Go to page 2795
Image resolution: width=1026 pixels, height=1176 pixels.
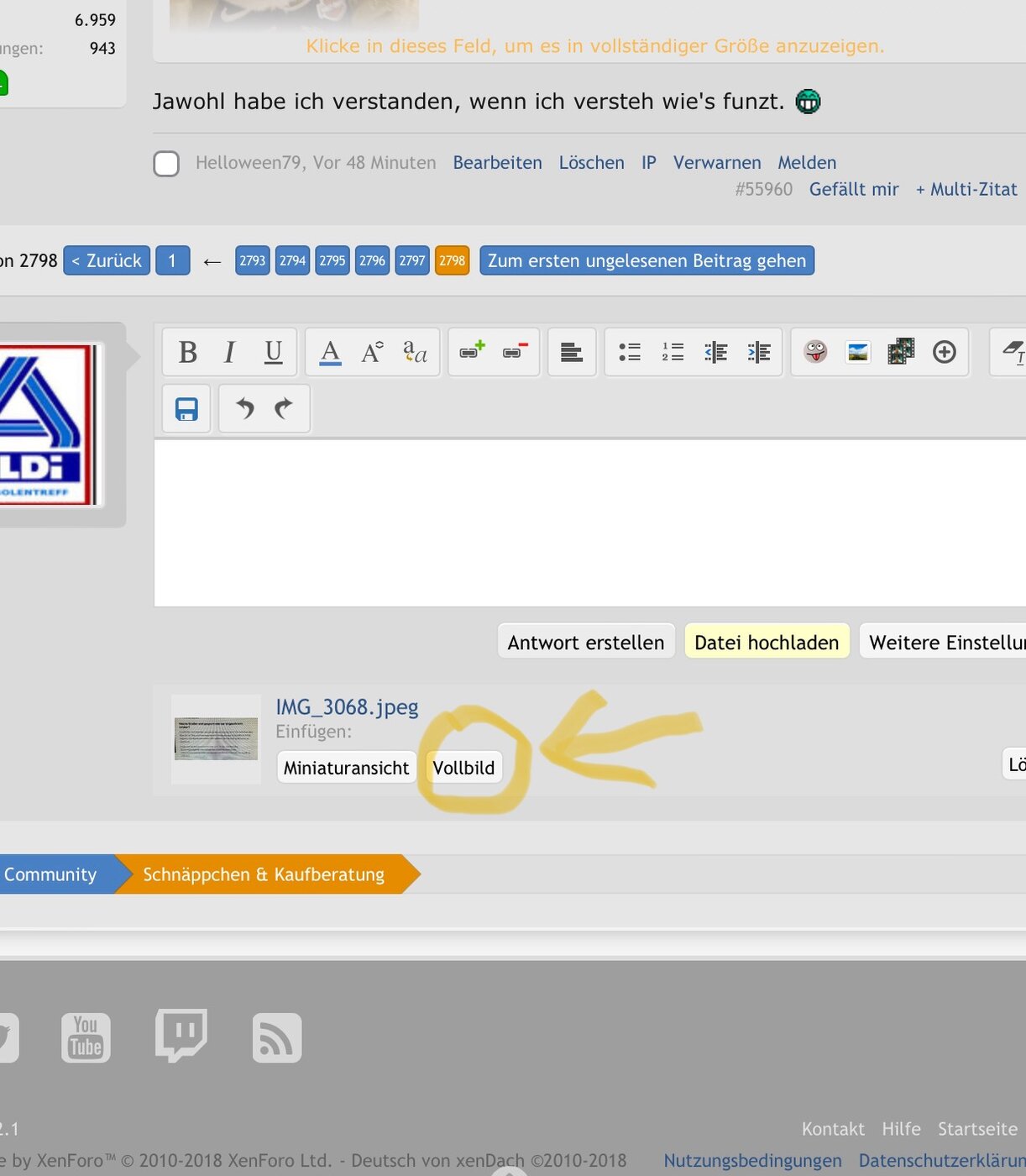coord(332,260)
